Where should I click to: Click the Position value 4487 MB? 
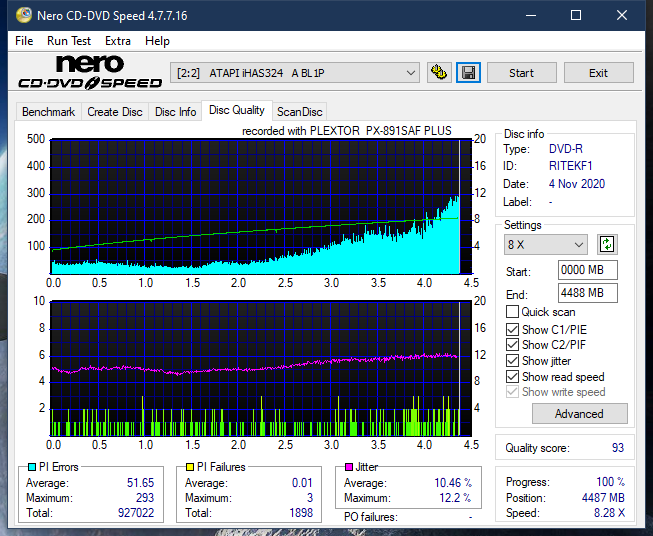coord(603,498)
